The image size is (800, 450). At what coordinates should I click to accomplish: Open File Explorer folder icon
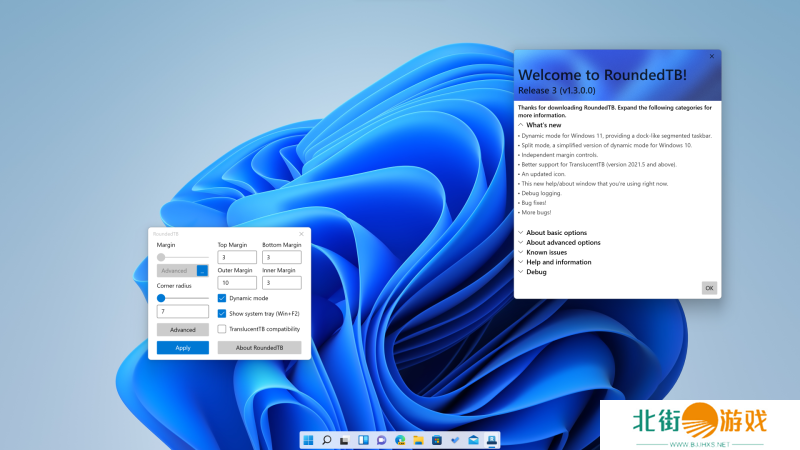[x=418, y=440]
